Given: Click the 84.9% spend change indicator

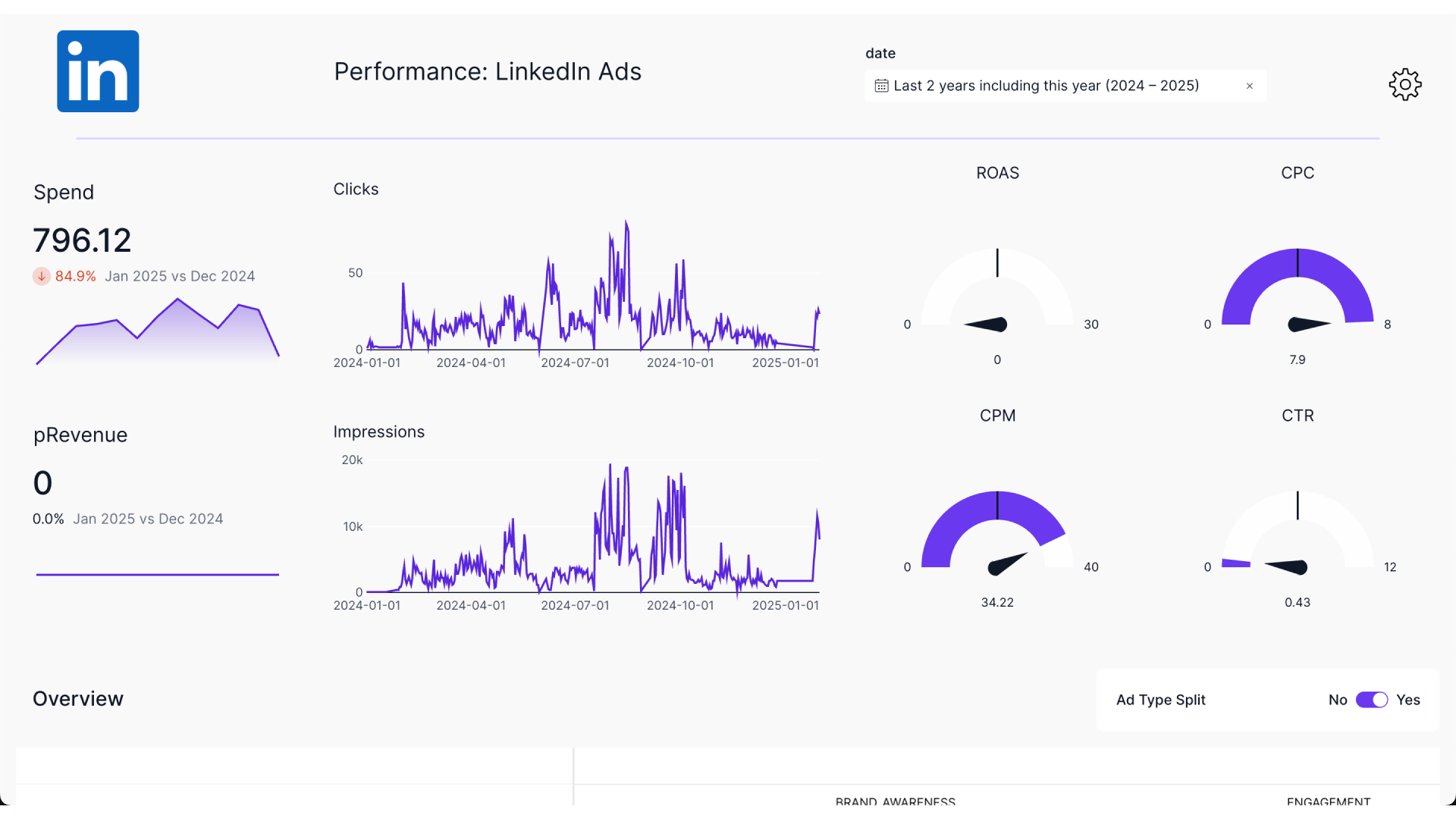Looking at the screenshot, I should point(77,276).
